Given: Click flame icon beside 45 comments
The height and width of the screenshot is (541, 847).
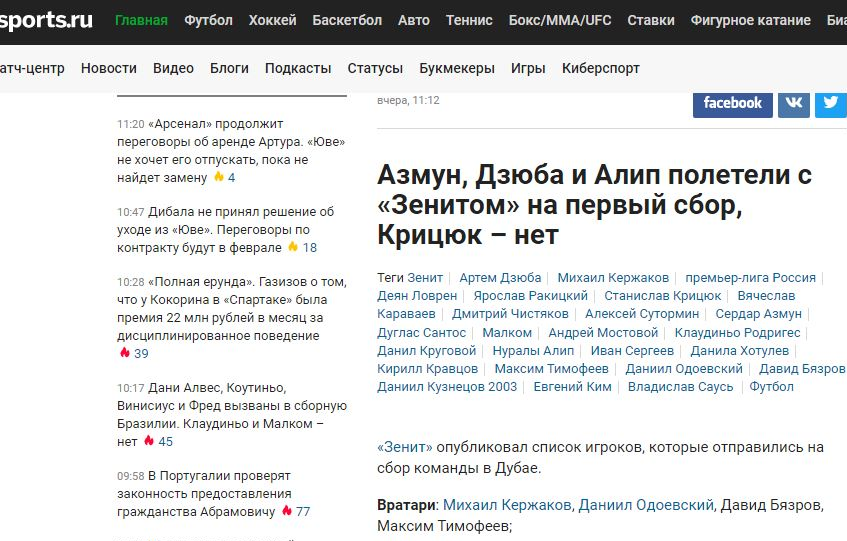Looking at the screenshot, I should pos(148,441).
